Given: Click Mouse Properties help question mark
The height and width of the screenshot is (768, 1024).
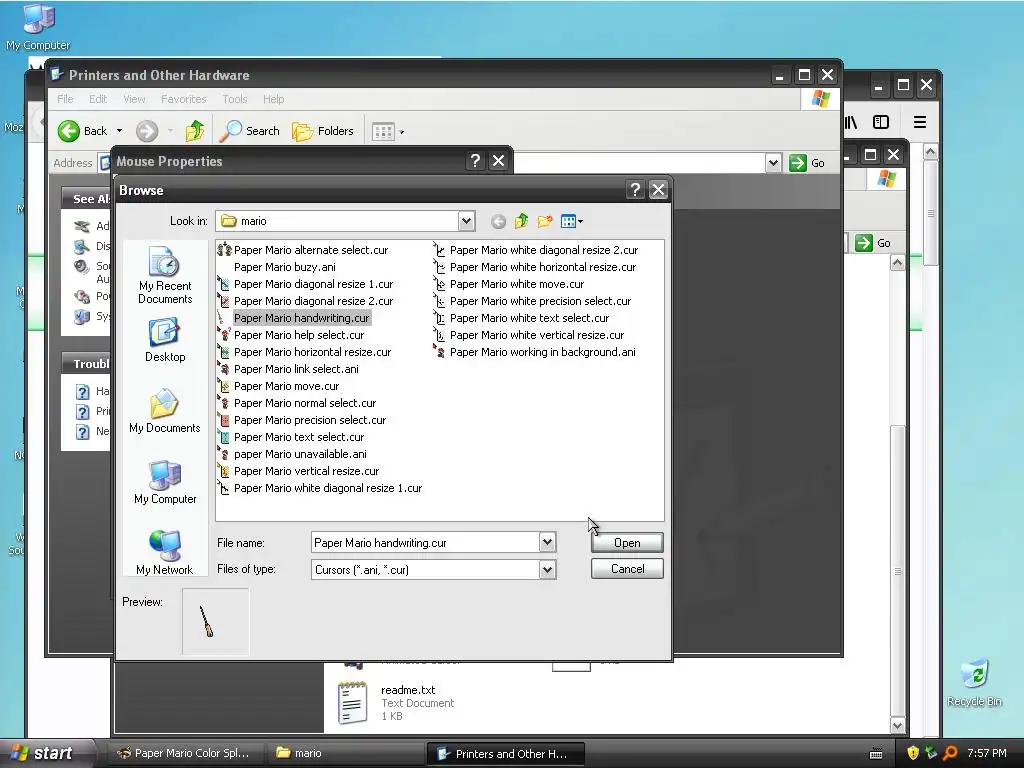Looking at the screenshot, I should coord(475,161).
